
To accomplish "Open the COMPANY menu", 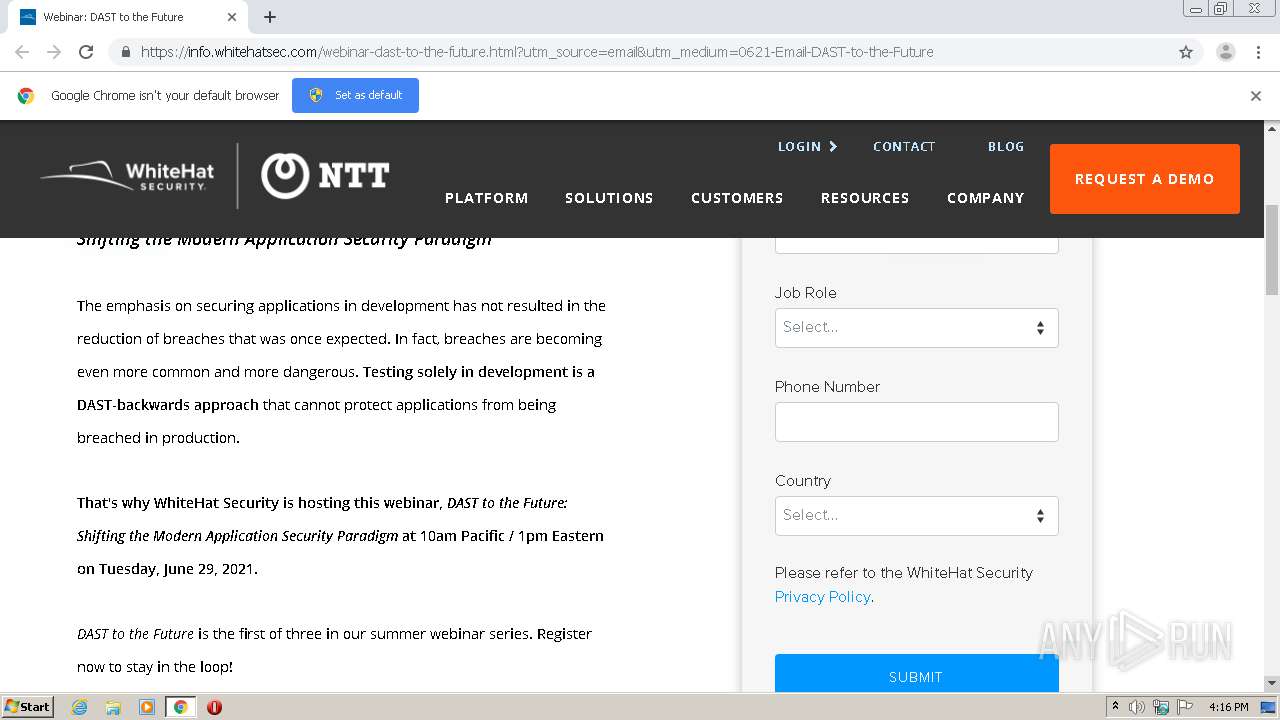I will point(986,198).
